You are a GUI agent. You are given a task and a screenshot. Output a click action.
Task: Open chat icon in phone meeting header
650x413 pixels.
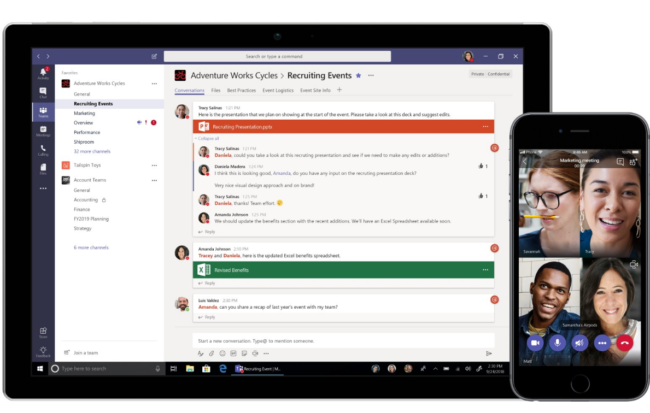[x=620, y=162]
